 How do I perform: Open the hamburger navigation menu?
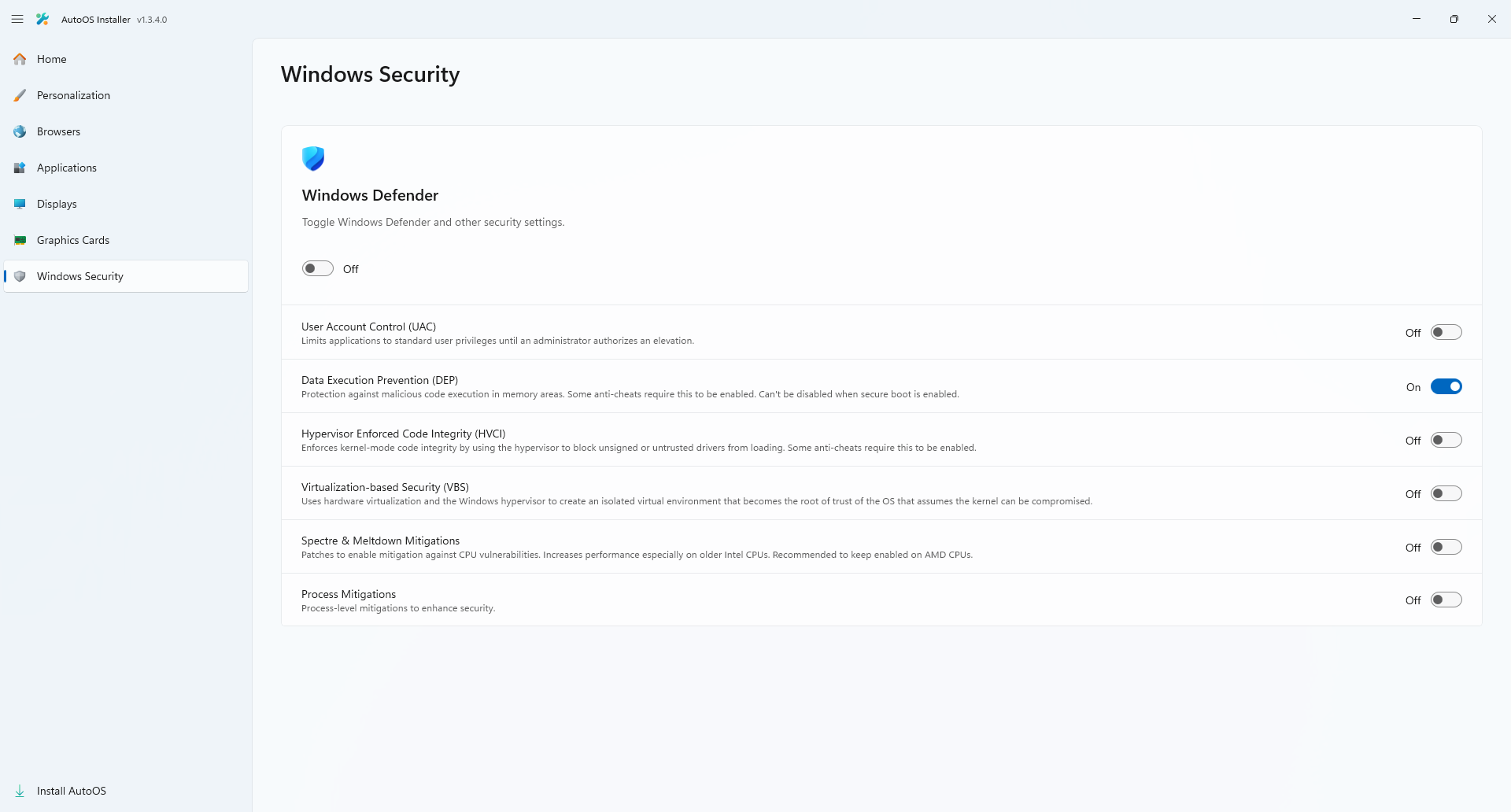[17, 19]
